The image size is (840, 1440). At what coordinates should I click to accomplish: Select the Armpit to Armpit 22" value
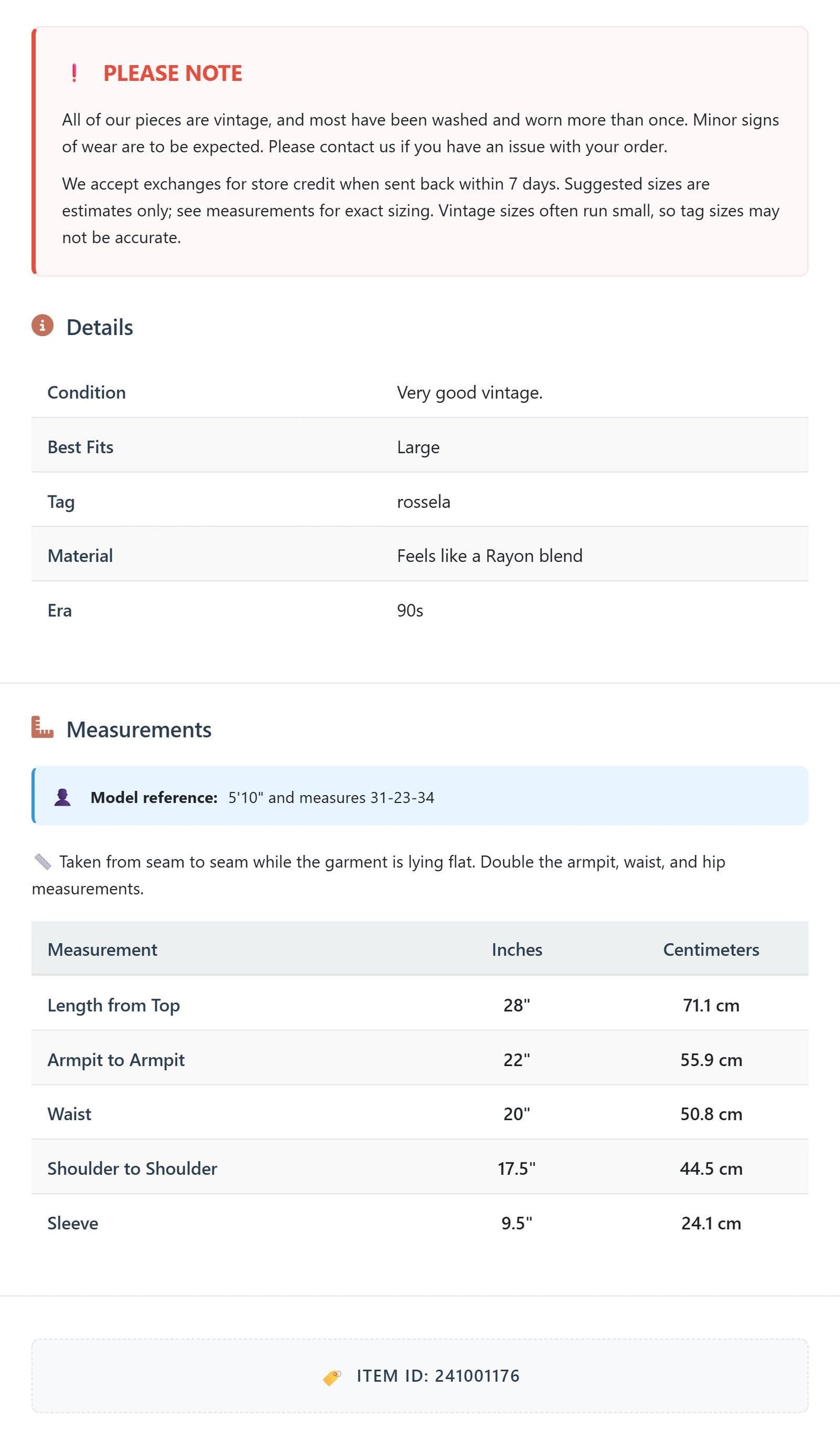[x=517, y=1060]
